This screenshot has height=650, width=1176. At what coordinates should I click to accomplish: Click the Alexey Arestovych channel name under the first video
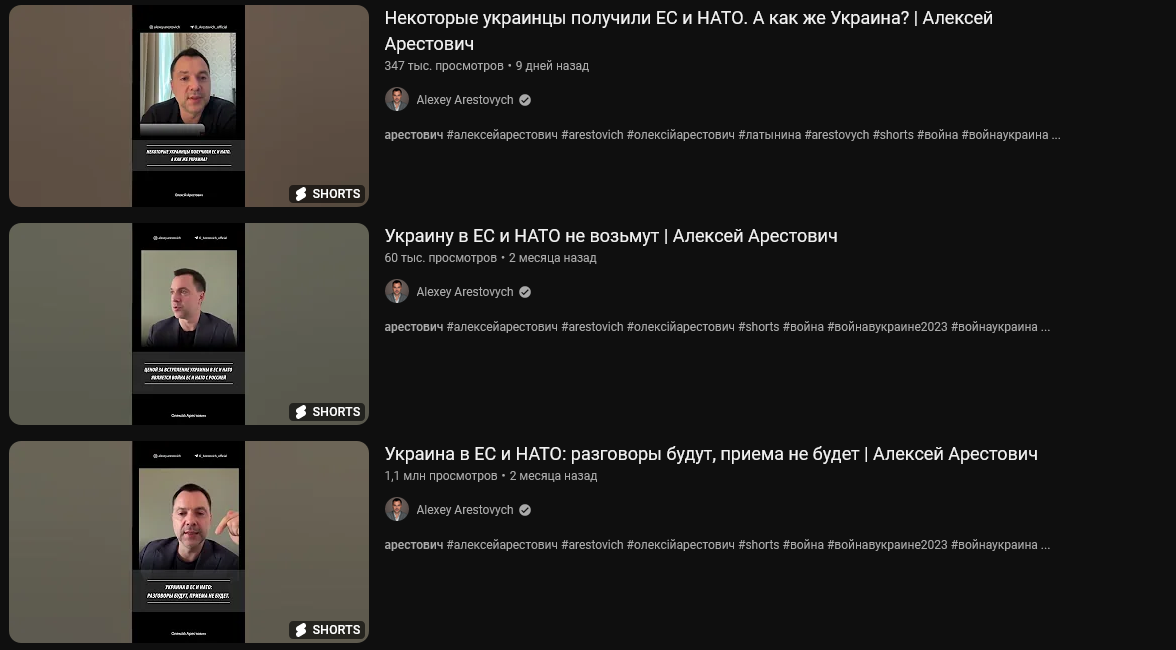(465, 100)
